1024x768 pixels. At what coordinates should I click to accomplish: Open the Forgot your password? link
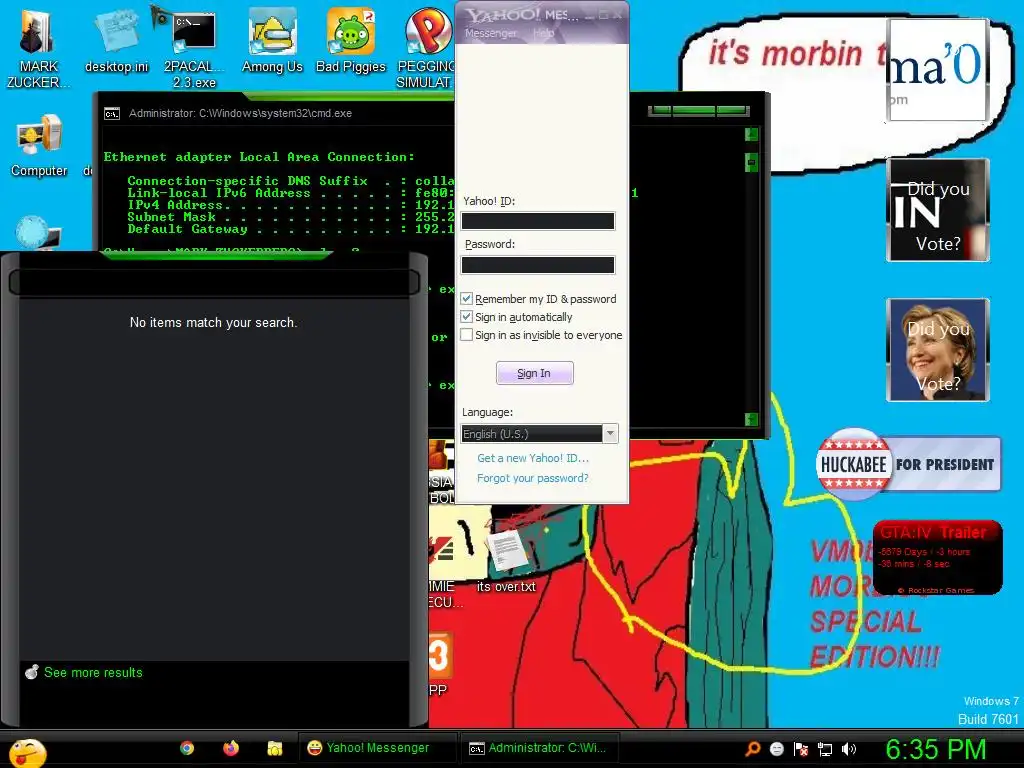(x=532, y=478)
